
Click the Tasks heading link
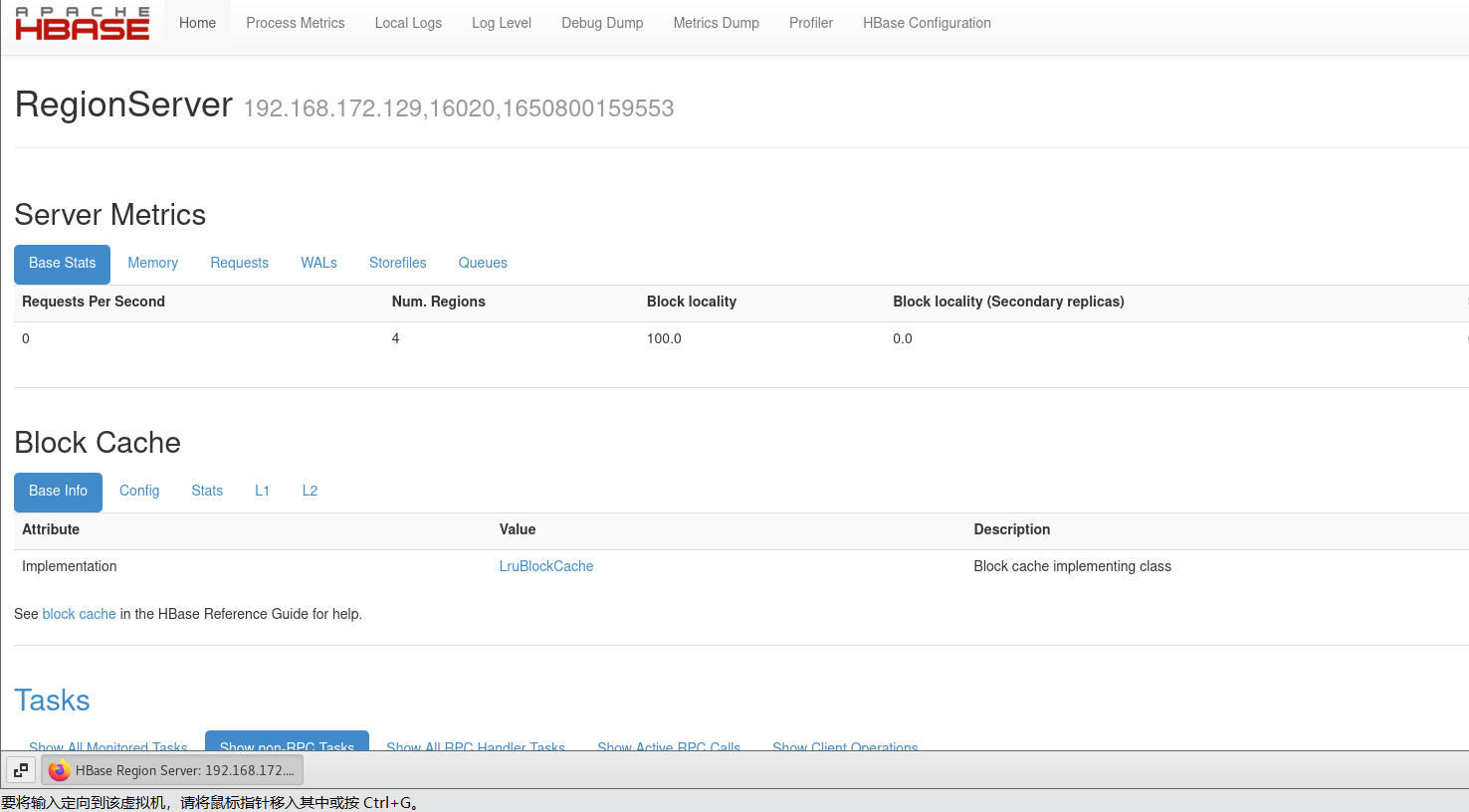[x=52, y=701]
